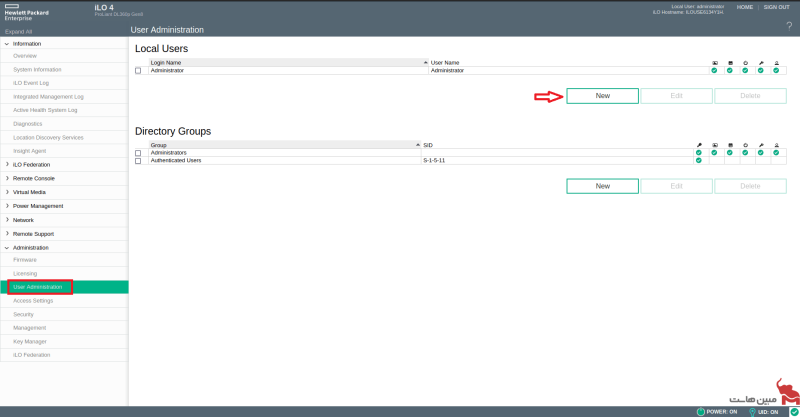This screenshot has height=417, width=800.
Task: Click the Directory Groups Virtual Power header icon
Action: (x=745, y=145)
